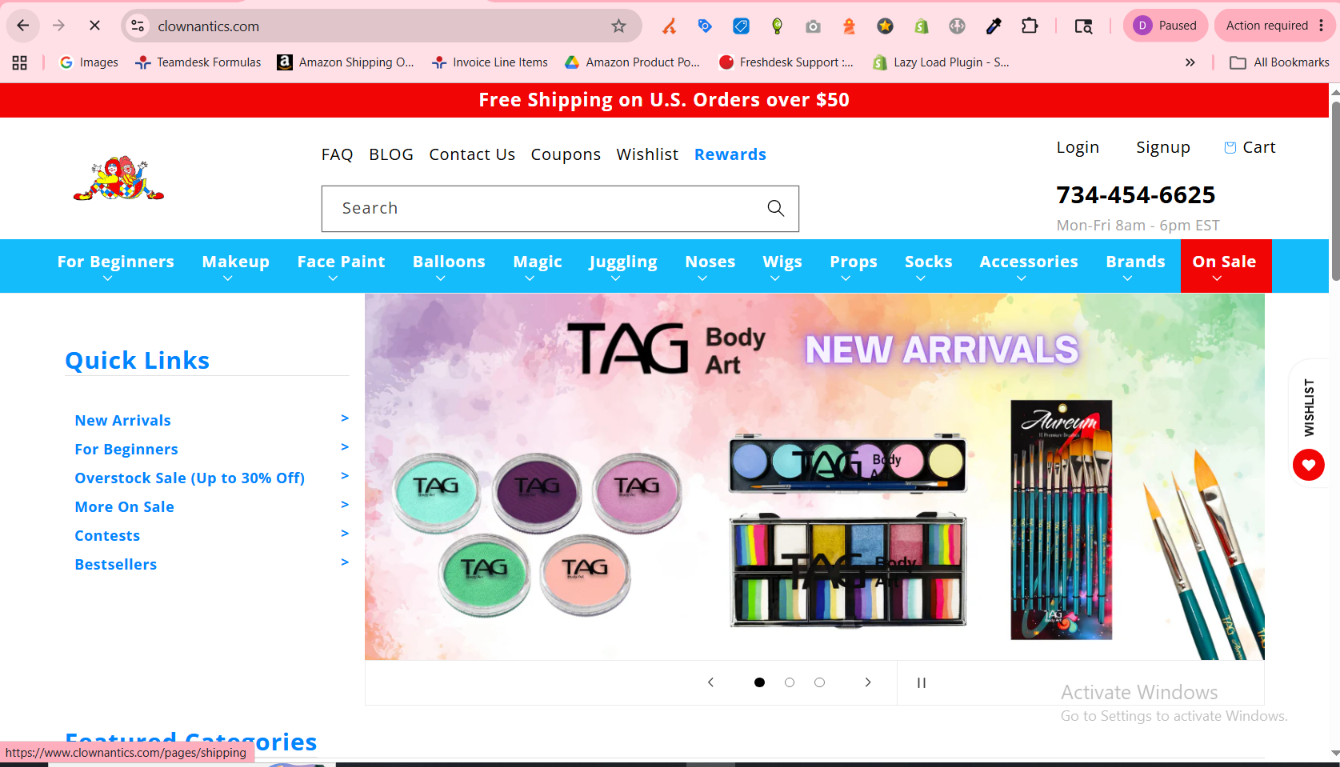
Task: Expand the Socks menu
Action: click(929, 266)
